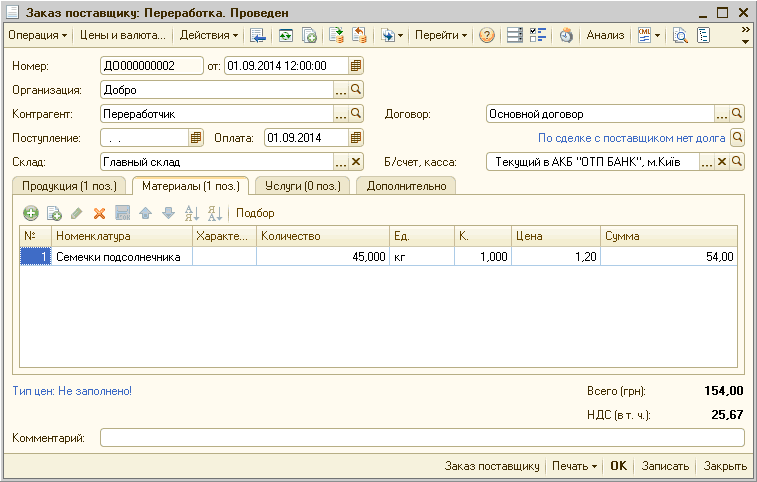The image size is (757, 482).
Task: Clear the Б/счет, касса field with X
Action: 722,162
